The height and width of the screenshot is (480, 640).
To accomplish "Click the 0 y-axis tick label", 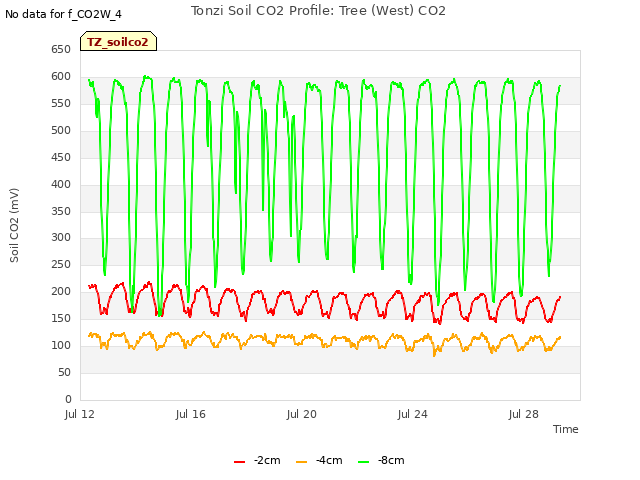I will pyautogui.click(x=68, y=399).
